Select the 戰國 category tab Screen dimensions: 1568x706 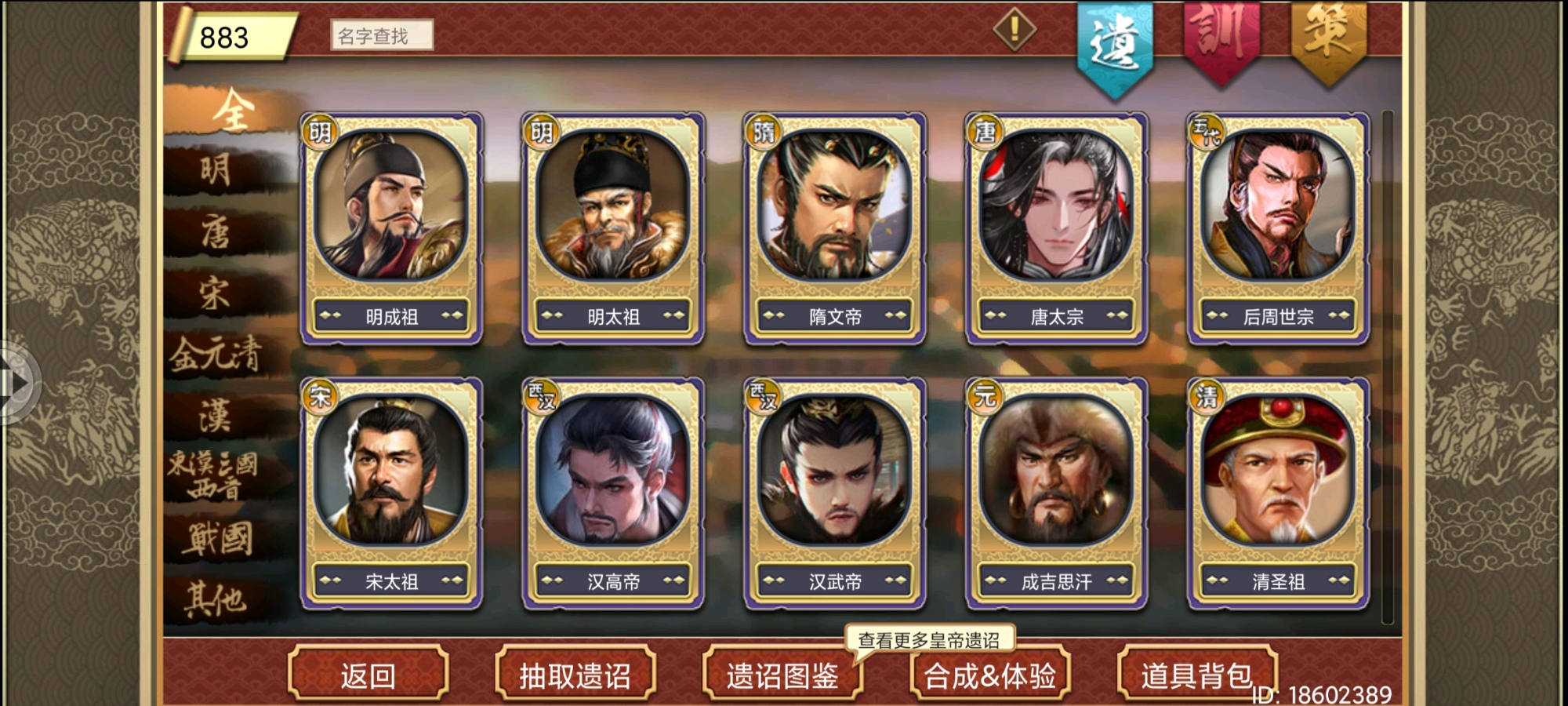(218, 540)
